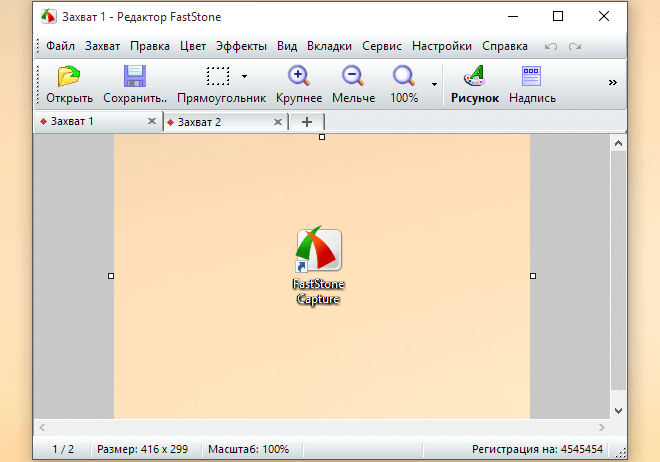Close the Захват 2 tab

click(277, 122)
